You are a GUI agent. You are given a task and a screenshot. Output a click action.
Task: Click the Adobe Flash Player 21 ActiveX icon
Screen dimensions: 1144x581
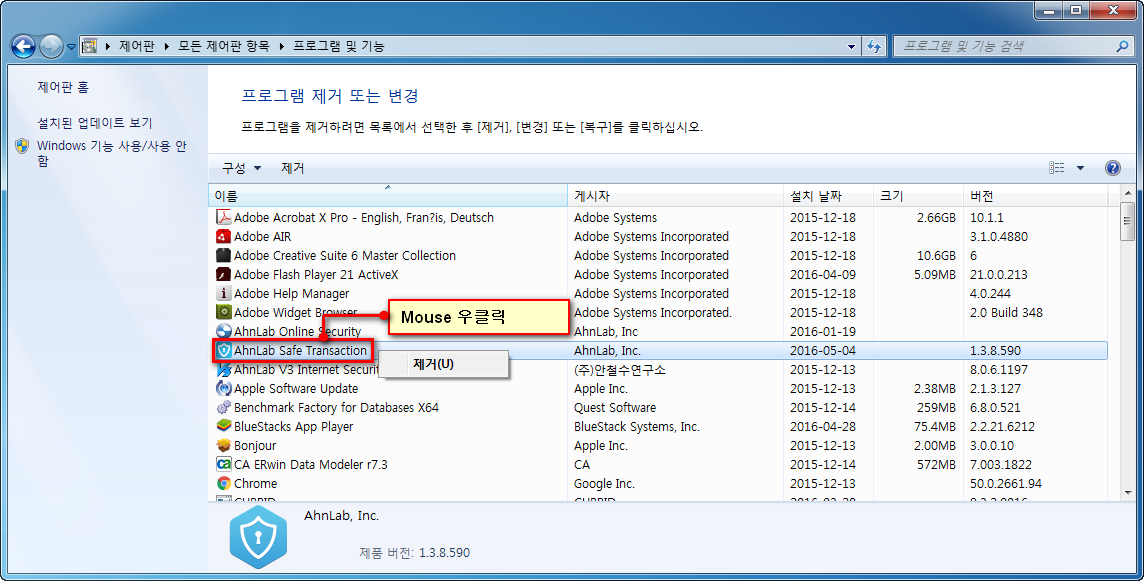click(223, 274)
